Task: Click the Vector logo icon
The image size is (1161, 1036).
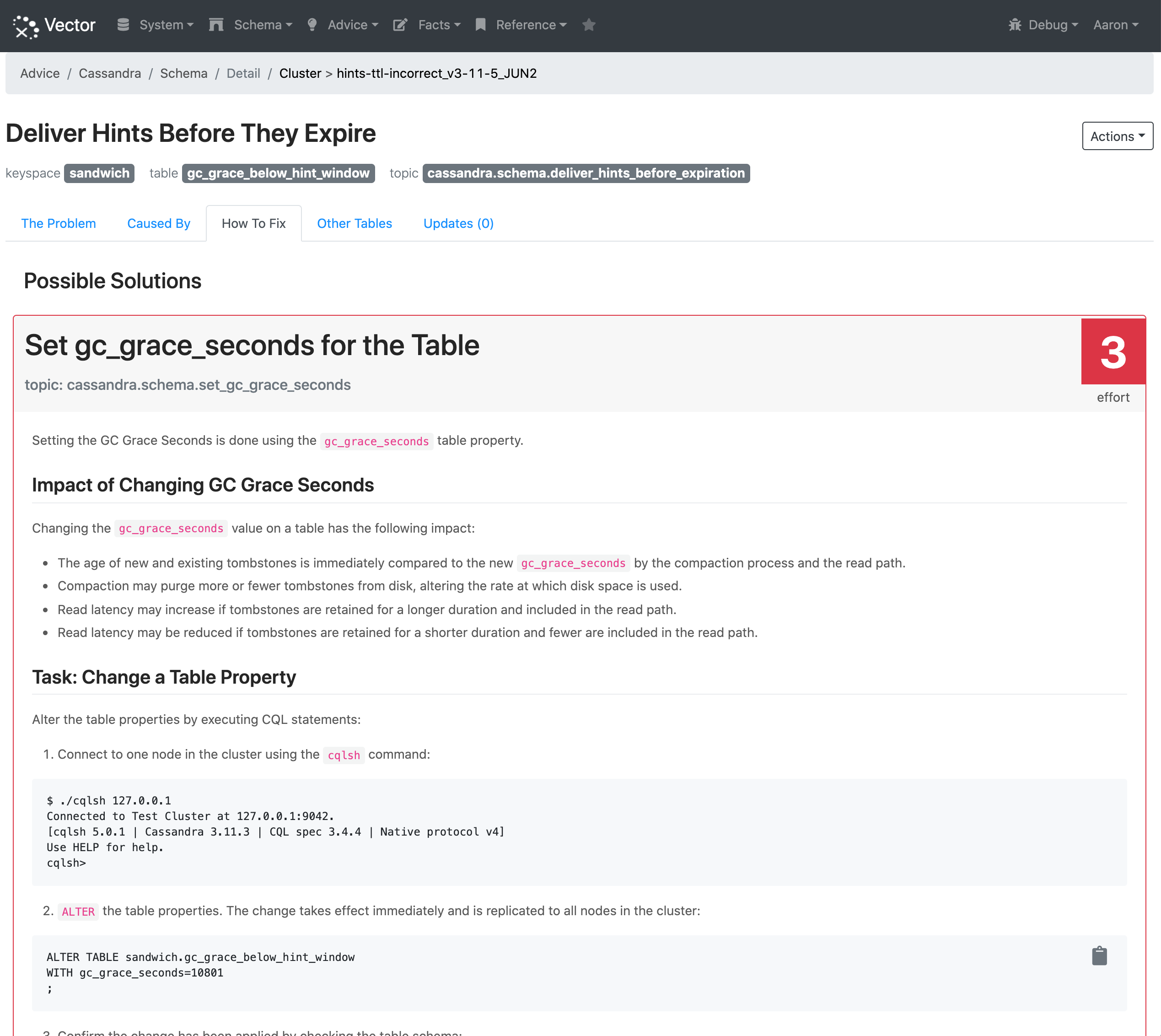Action: 26,26
